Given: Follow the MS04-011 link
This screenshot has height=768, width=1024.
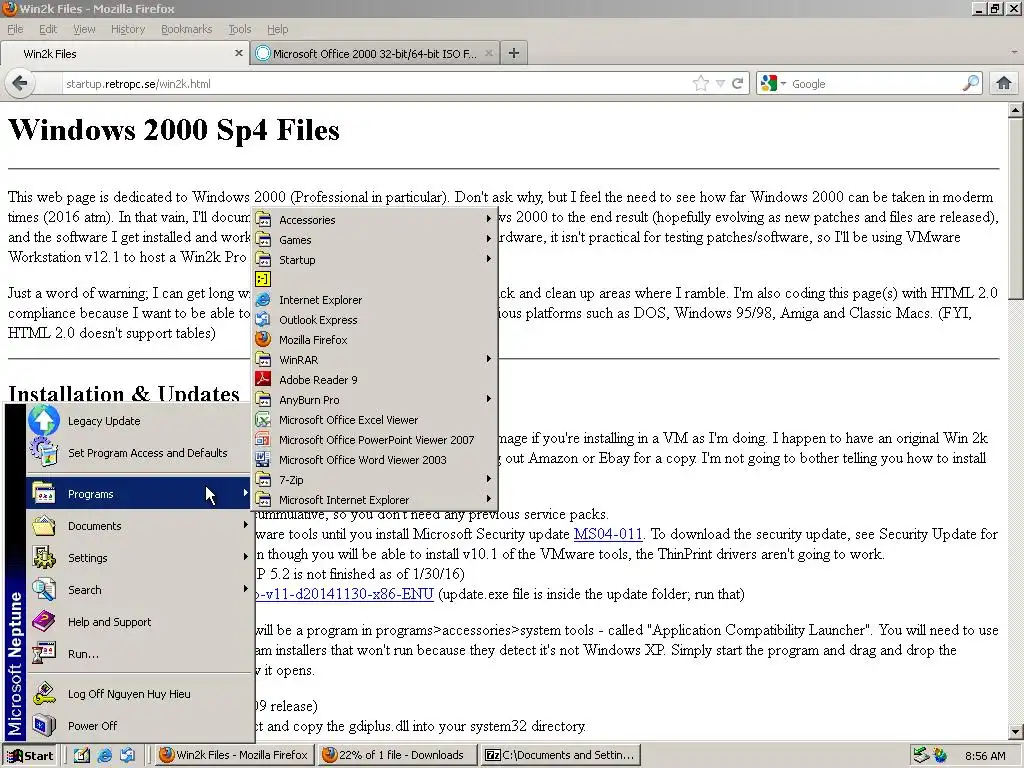Looking at the screenshot, I should pyautogui.click(x=608, y=534).
